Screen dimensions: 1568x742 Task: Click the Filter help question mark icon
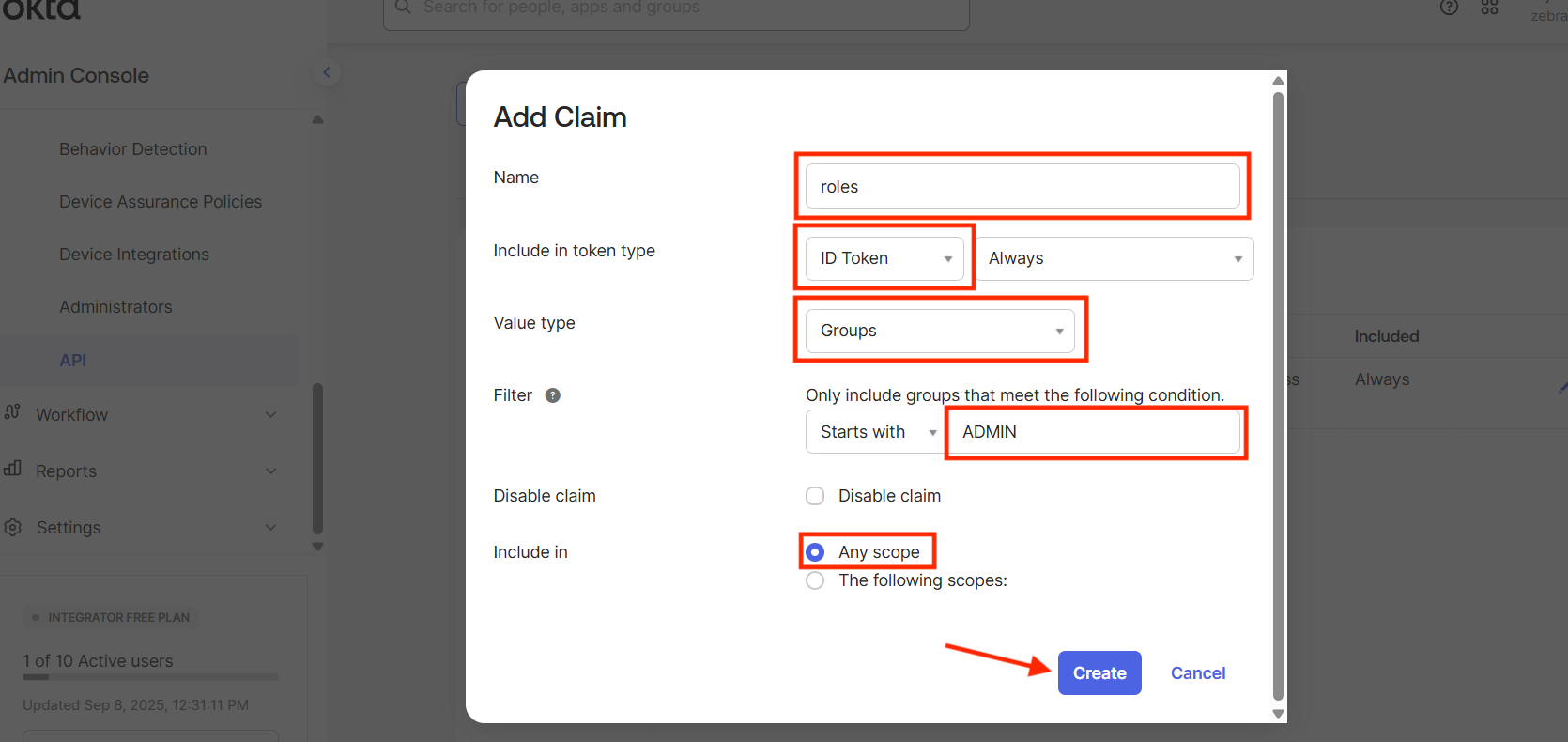(553, 395)
